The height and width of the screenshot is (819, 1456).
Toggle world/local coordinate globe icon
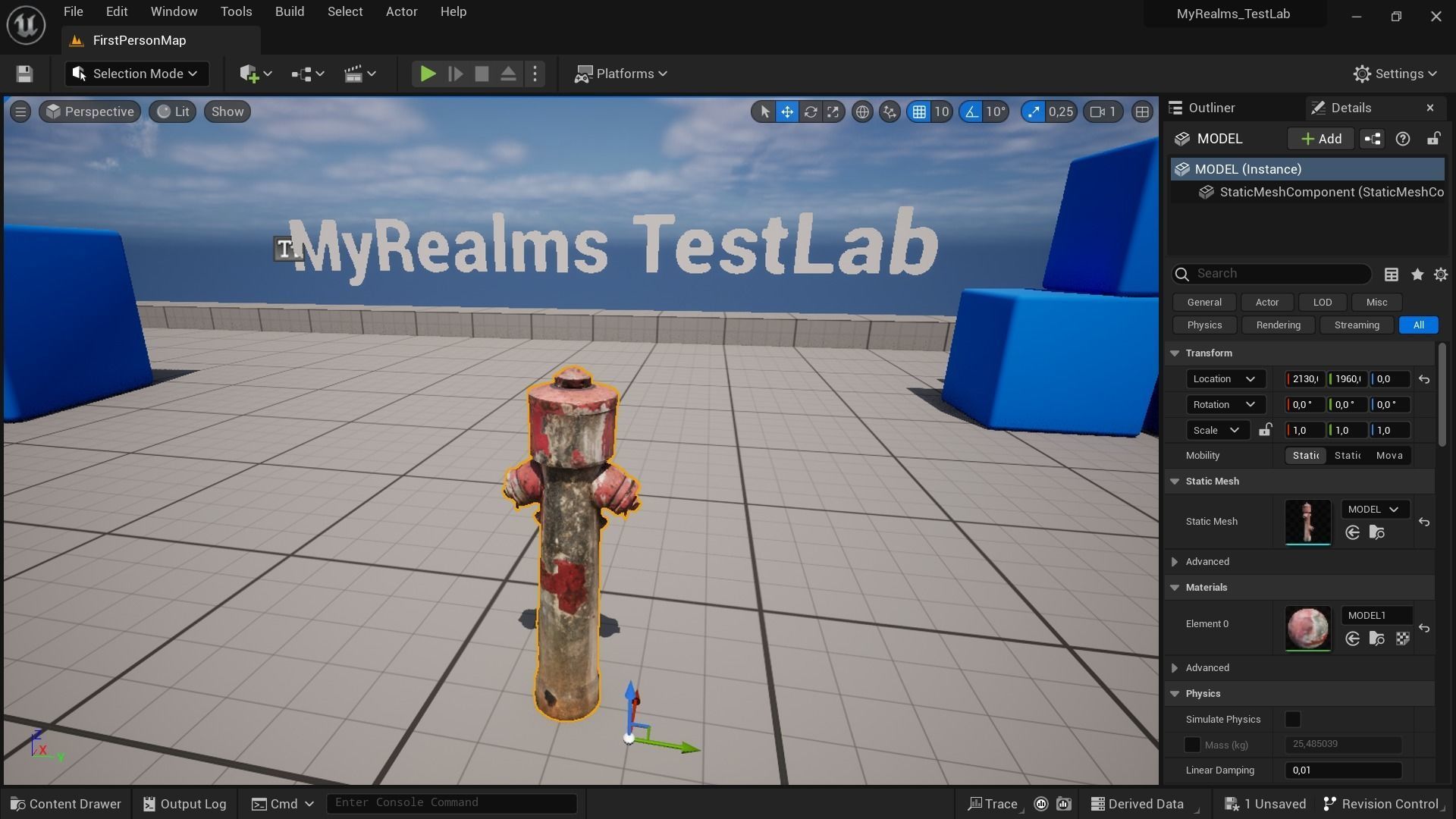862,111
